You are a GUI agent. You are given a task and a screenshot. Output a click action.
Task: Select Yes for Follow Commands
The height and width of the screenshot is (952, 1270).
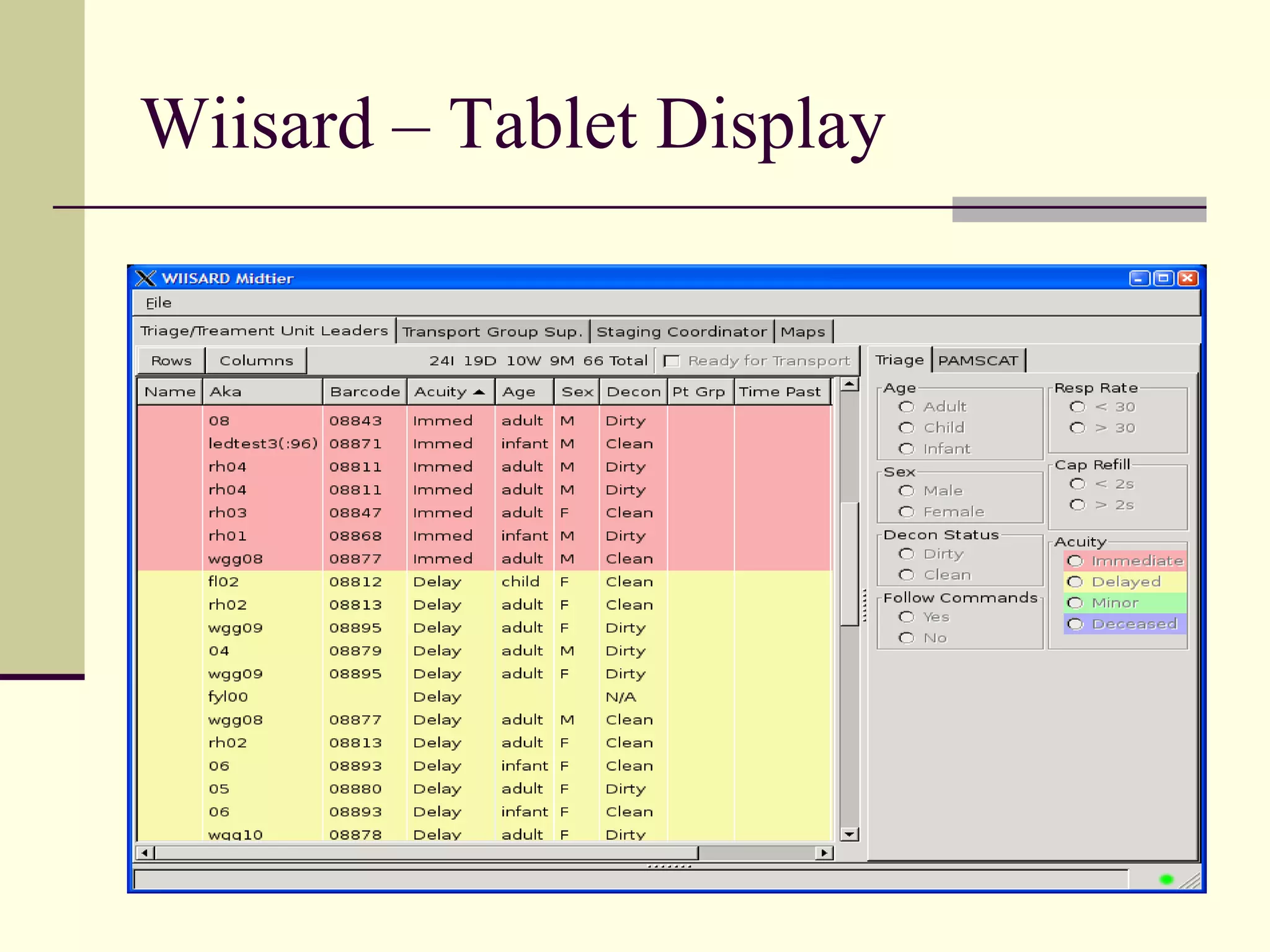tap(907, 617)
